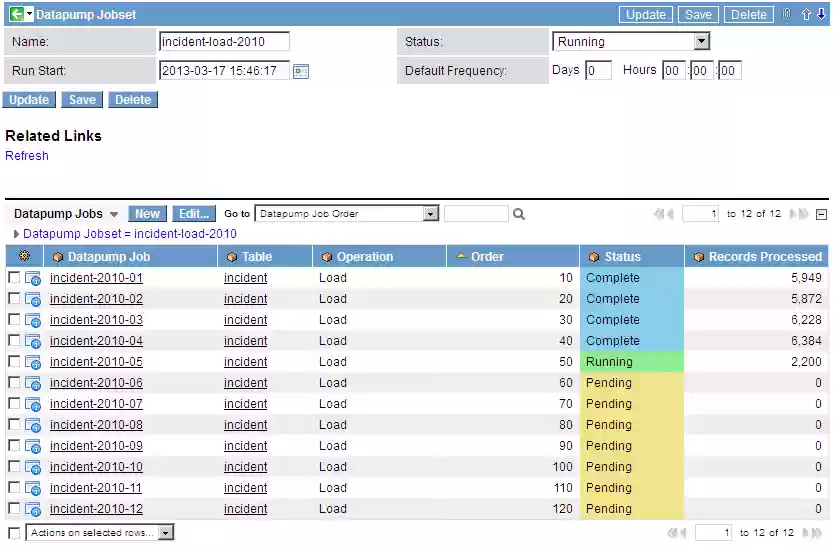This screenshot has height=551, width=834.
Task: Check the box for incident-2010-11 row
Action: coord(14,487)
